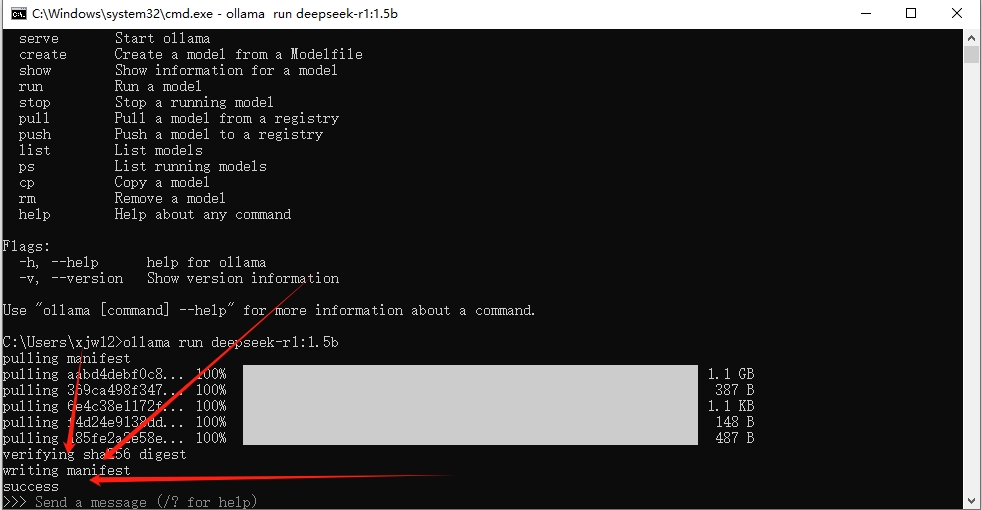The image size is (982, 510).
Task: Select the 'ps' command text
Action: coord(27,167)
